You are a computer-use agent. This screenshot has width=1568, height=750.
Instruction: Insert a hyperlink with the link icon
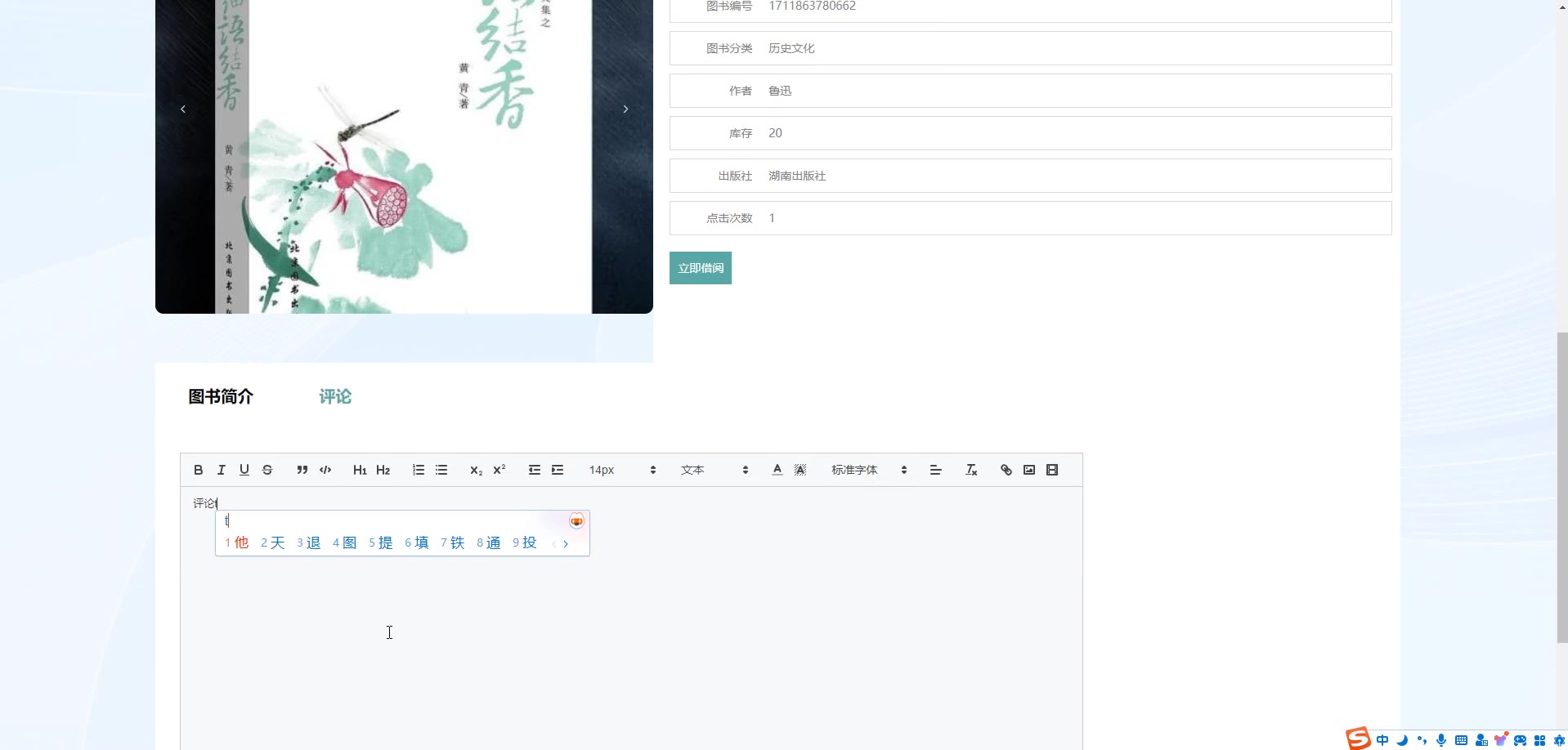pos(1006,470)
